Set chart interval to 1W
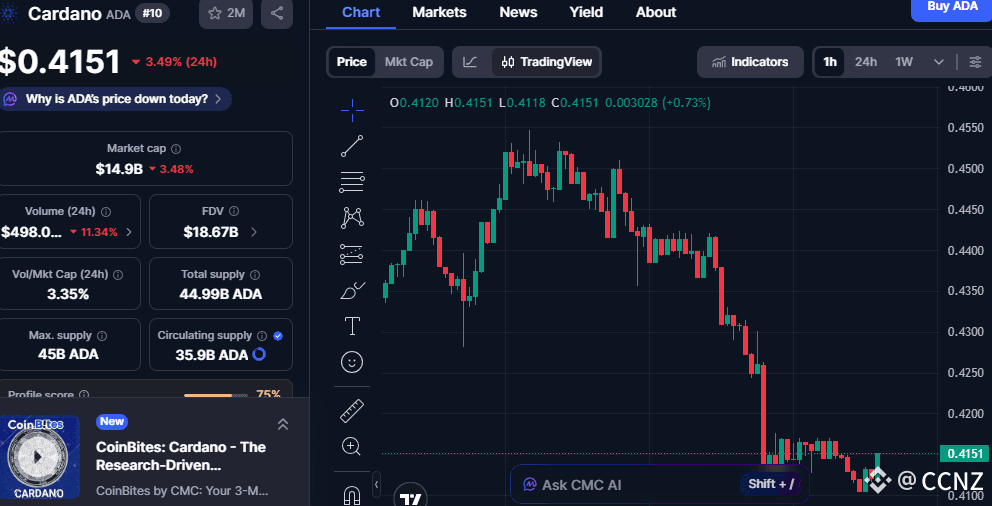This screenshot has width=992, height=506. (904, 62)
